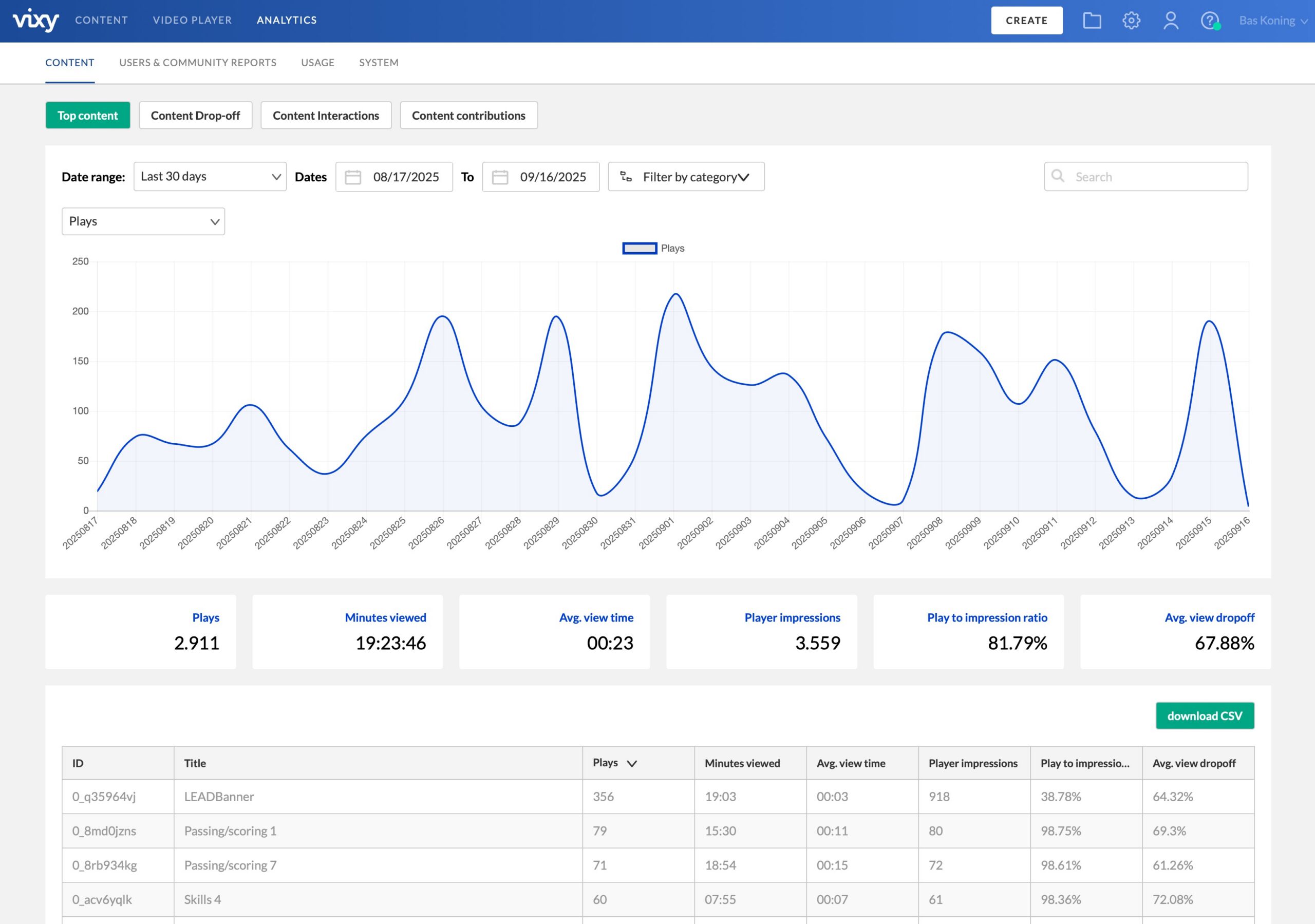Click the start date field 08/17/2025
Screen dimensions: 1315x924
pyautogui.click(x=394, y=177)
